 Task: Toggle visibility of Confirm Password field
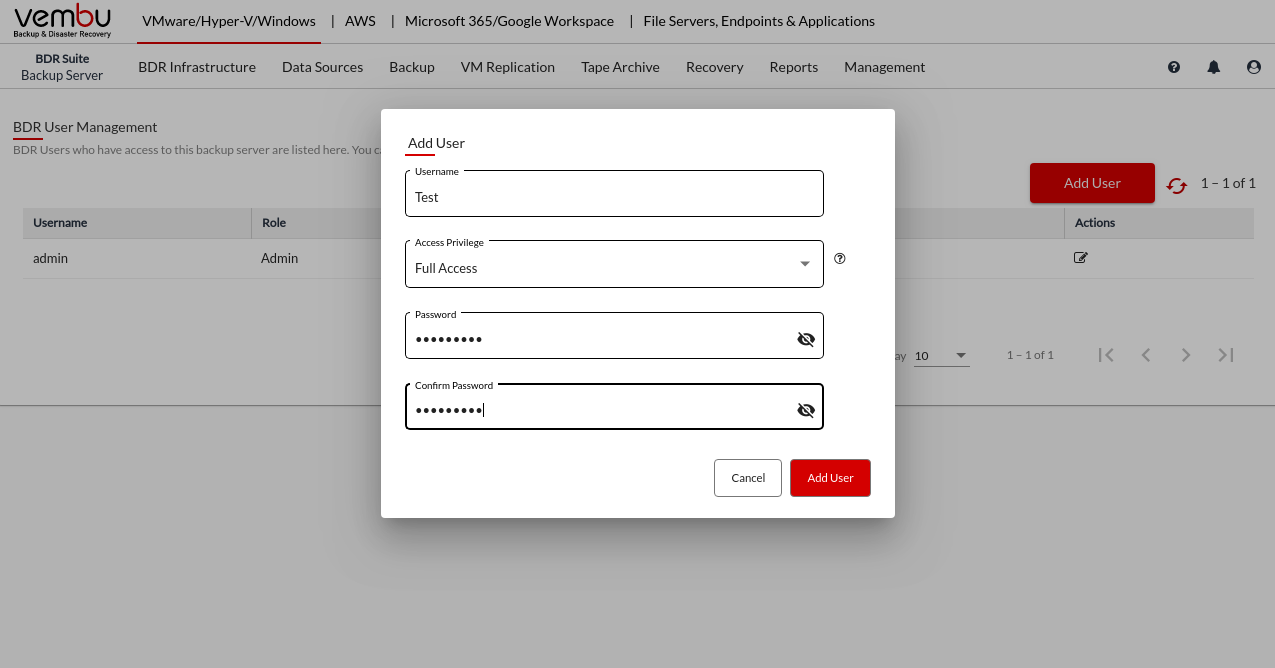coord(806,410)
